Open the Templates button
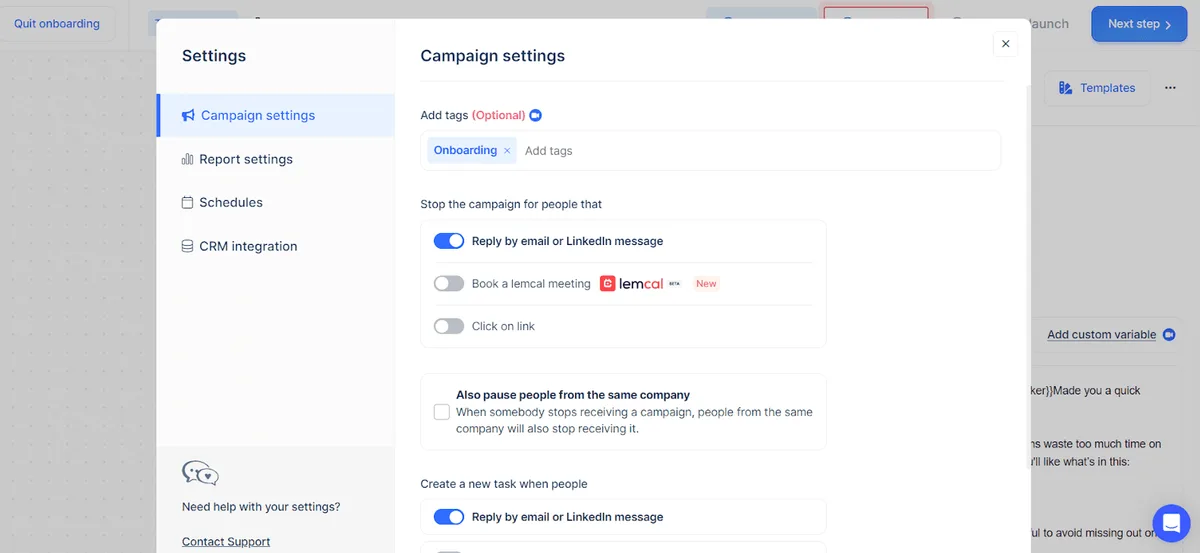Screen dimensions: 1200x553 click(x=1097, y=88)
